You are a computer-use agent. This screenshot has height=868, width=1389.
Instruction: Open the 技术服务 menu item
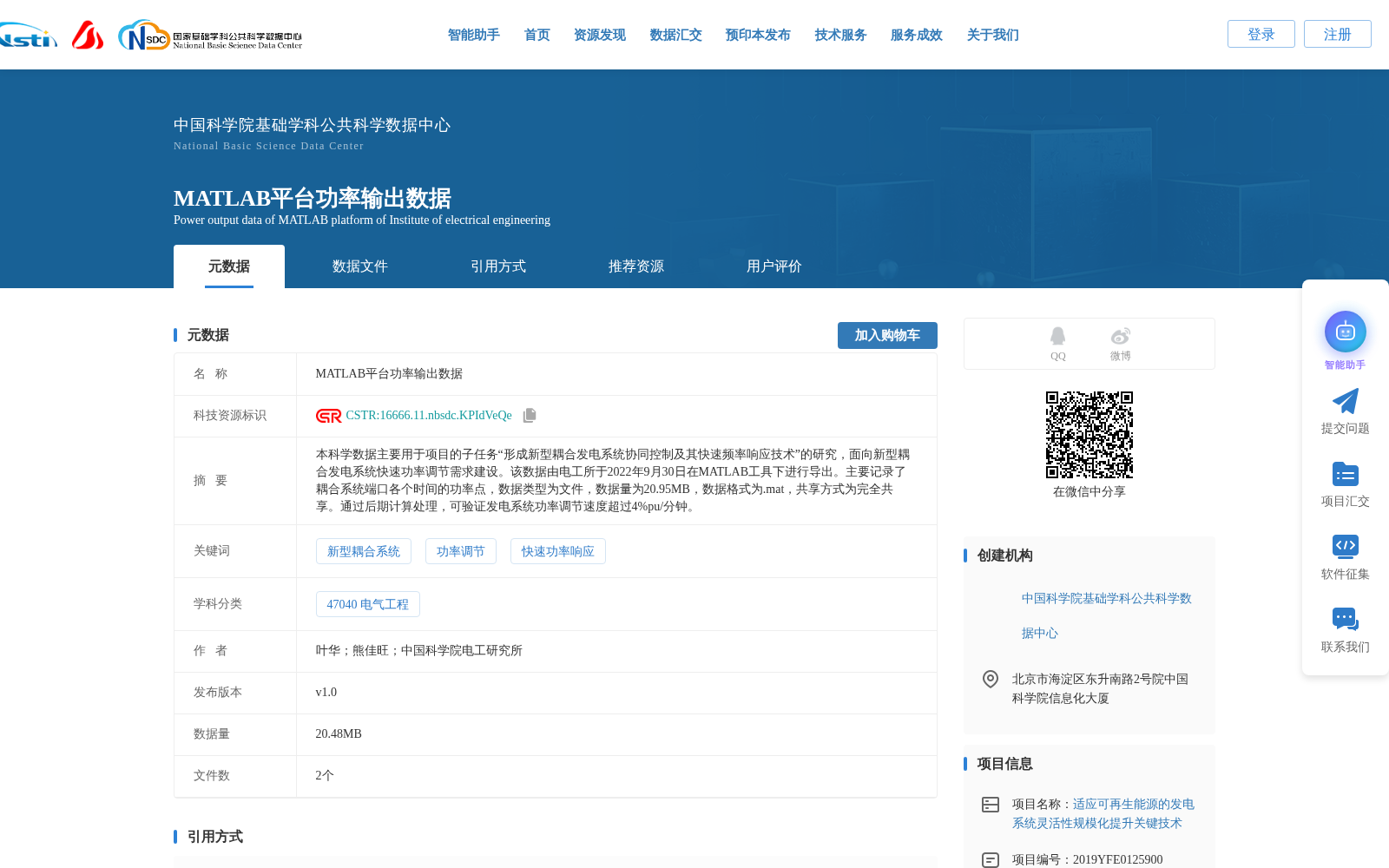(841, 35)
